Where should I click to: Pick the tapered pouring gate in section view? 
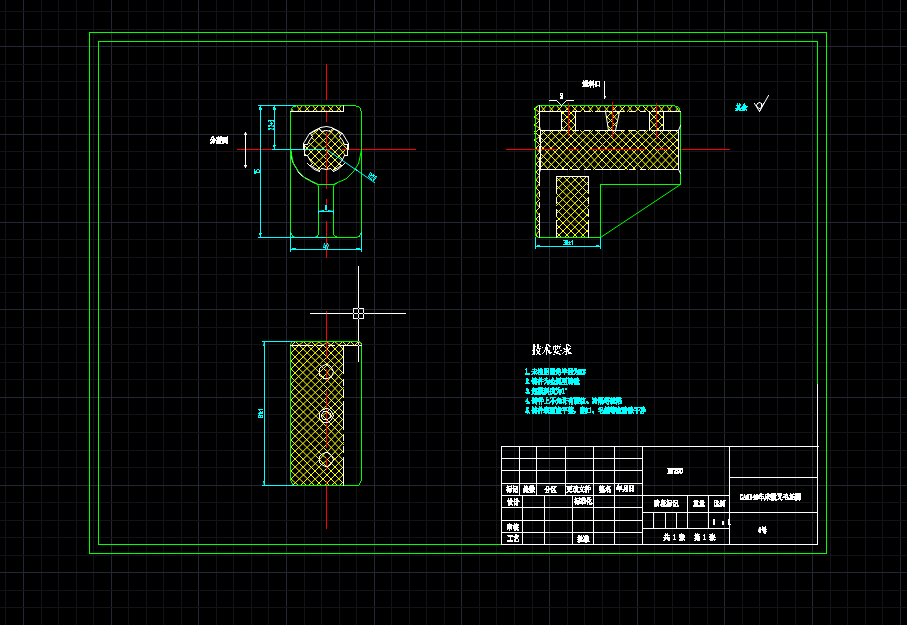coord(612,120)
